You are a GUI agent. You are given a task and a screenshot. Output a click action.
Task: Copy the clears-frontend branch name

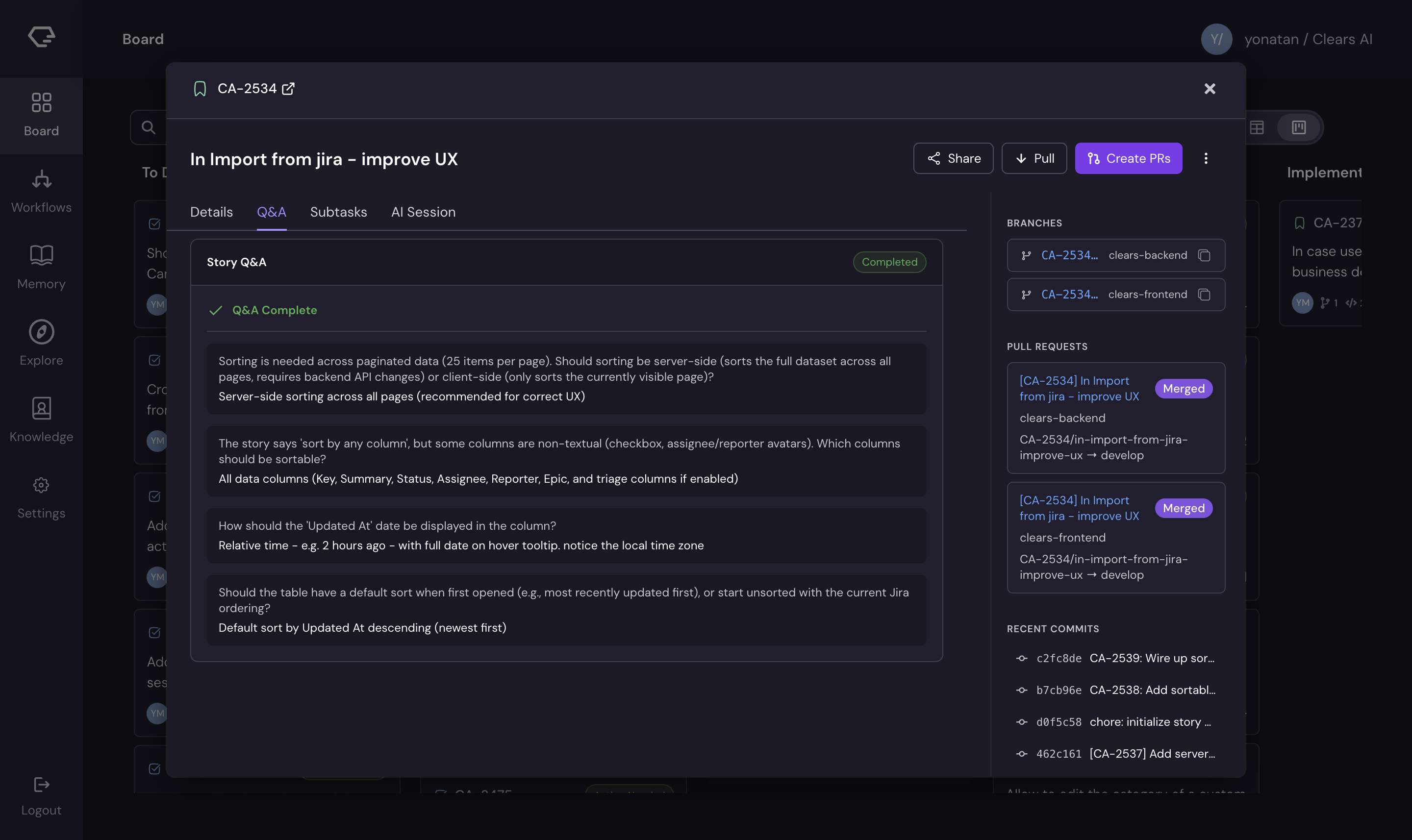point(1204,295)
